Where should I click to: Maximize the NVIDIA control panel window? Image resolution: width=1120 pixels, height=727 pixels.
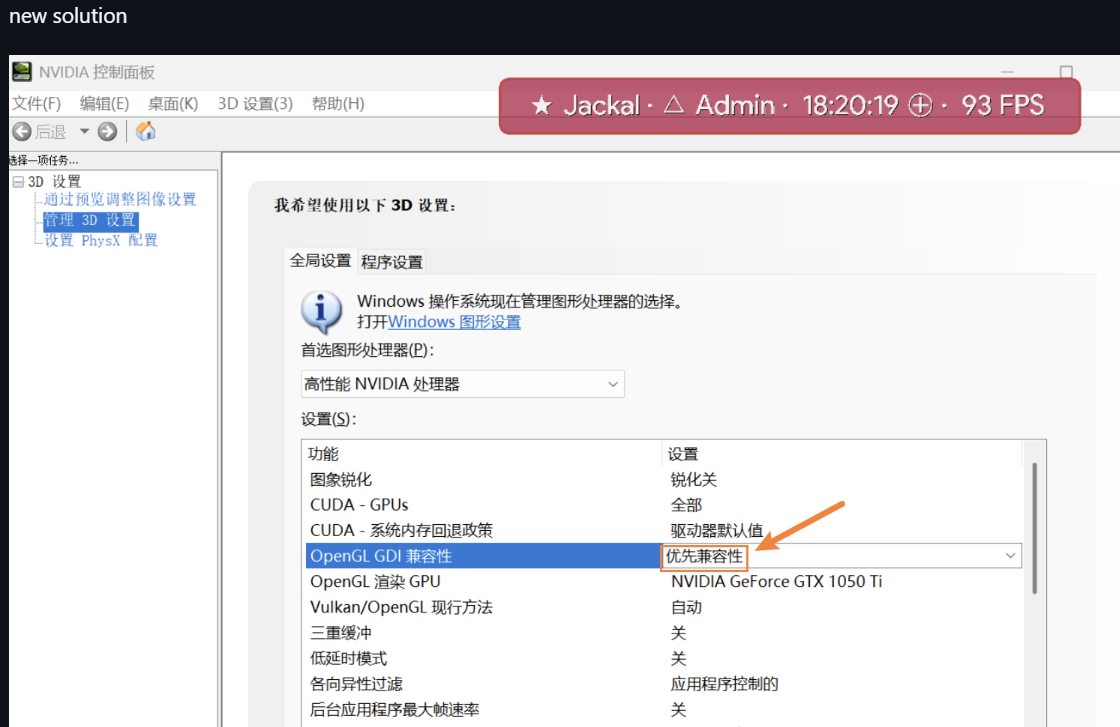[x=1066, y=72]
